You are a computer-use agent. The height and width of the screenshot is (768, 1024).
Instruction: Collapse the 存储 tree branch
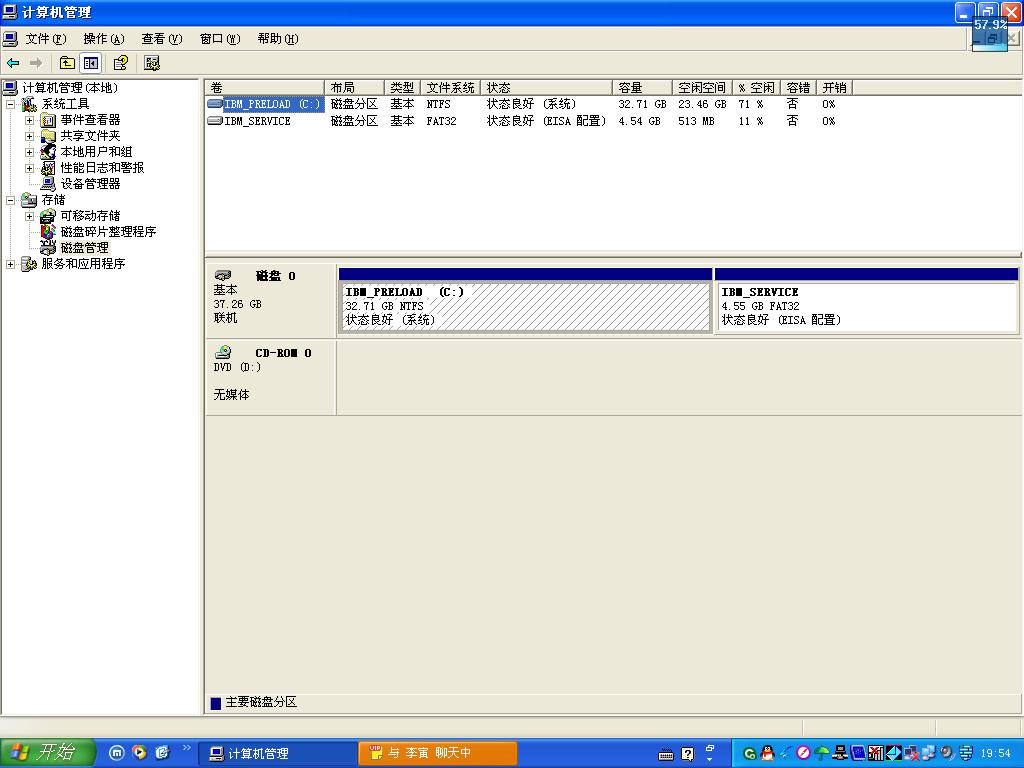click(x=10, y=200)
